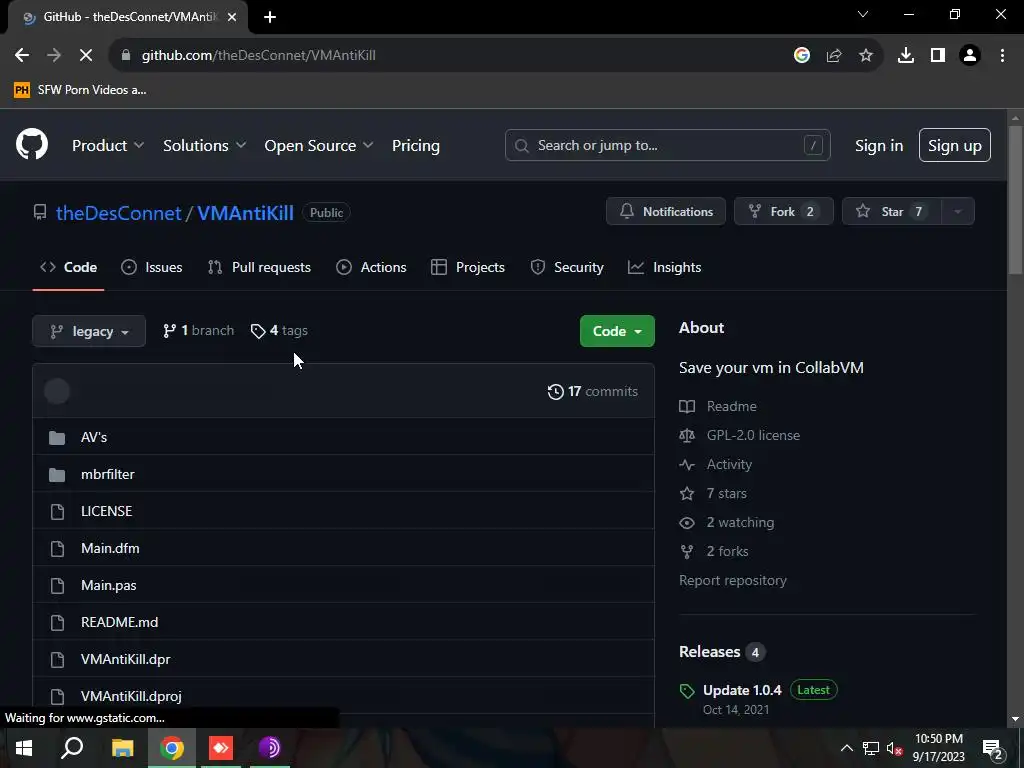
Task: Open the Main.pas file
Action: tap(108, 585)
